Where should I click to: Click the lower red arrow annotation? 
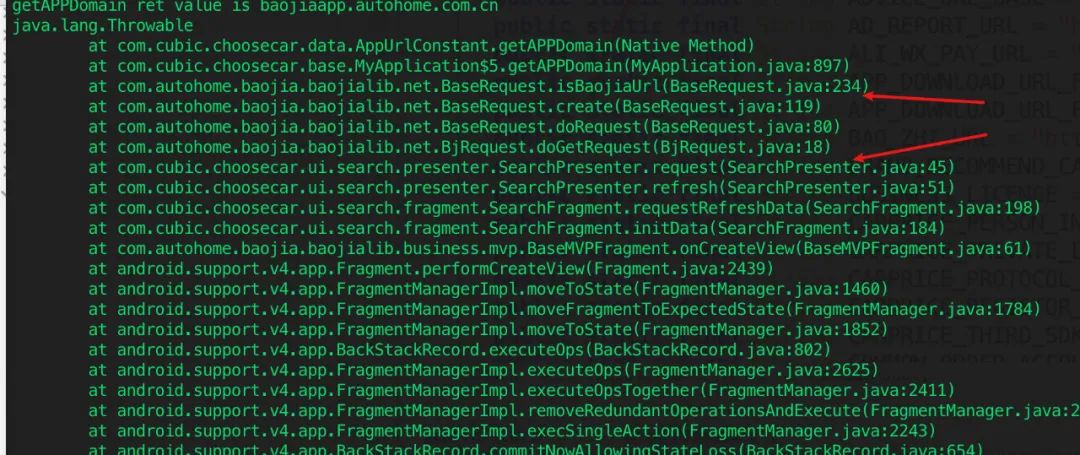(921, 148)
